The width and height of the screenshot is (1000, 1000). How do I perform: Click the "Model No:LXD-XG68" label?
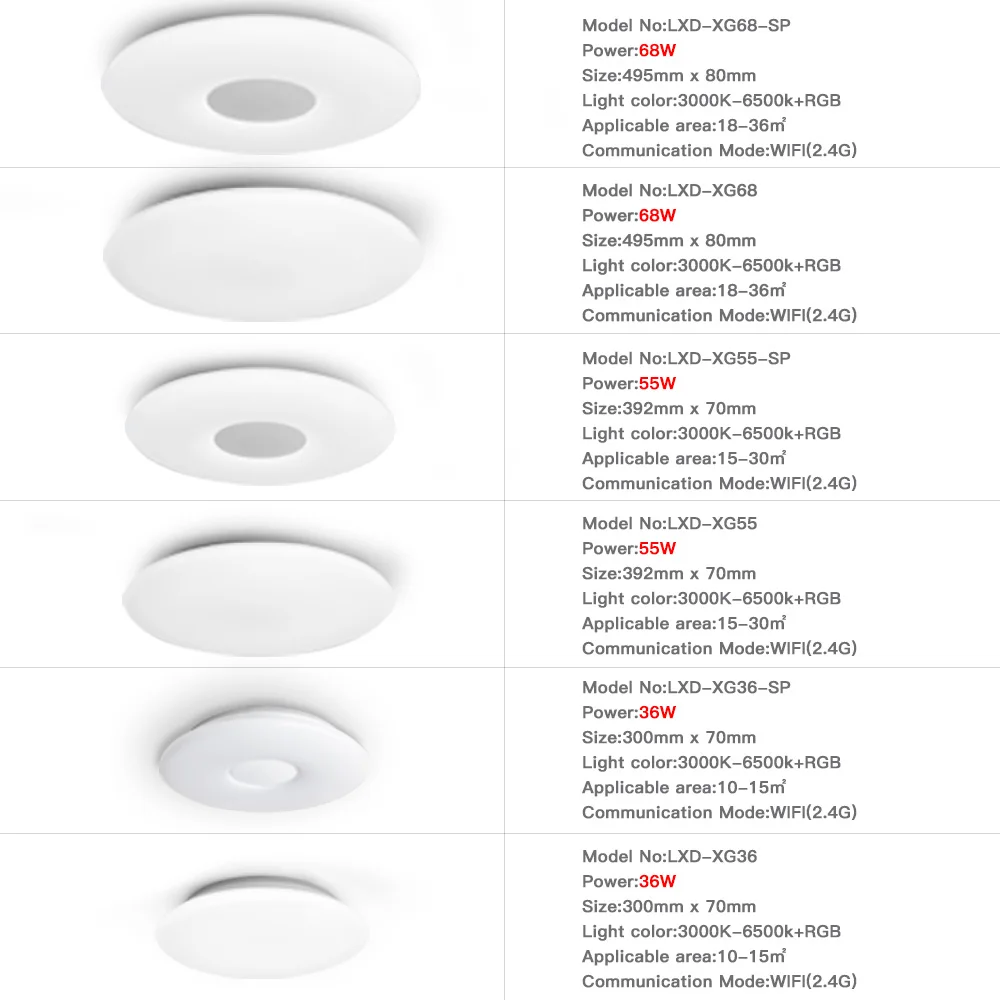click(670, 190)
